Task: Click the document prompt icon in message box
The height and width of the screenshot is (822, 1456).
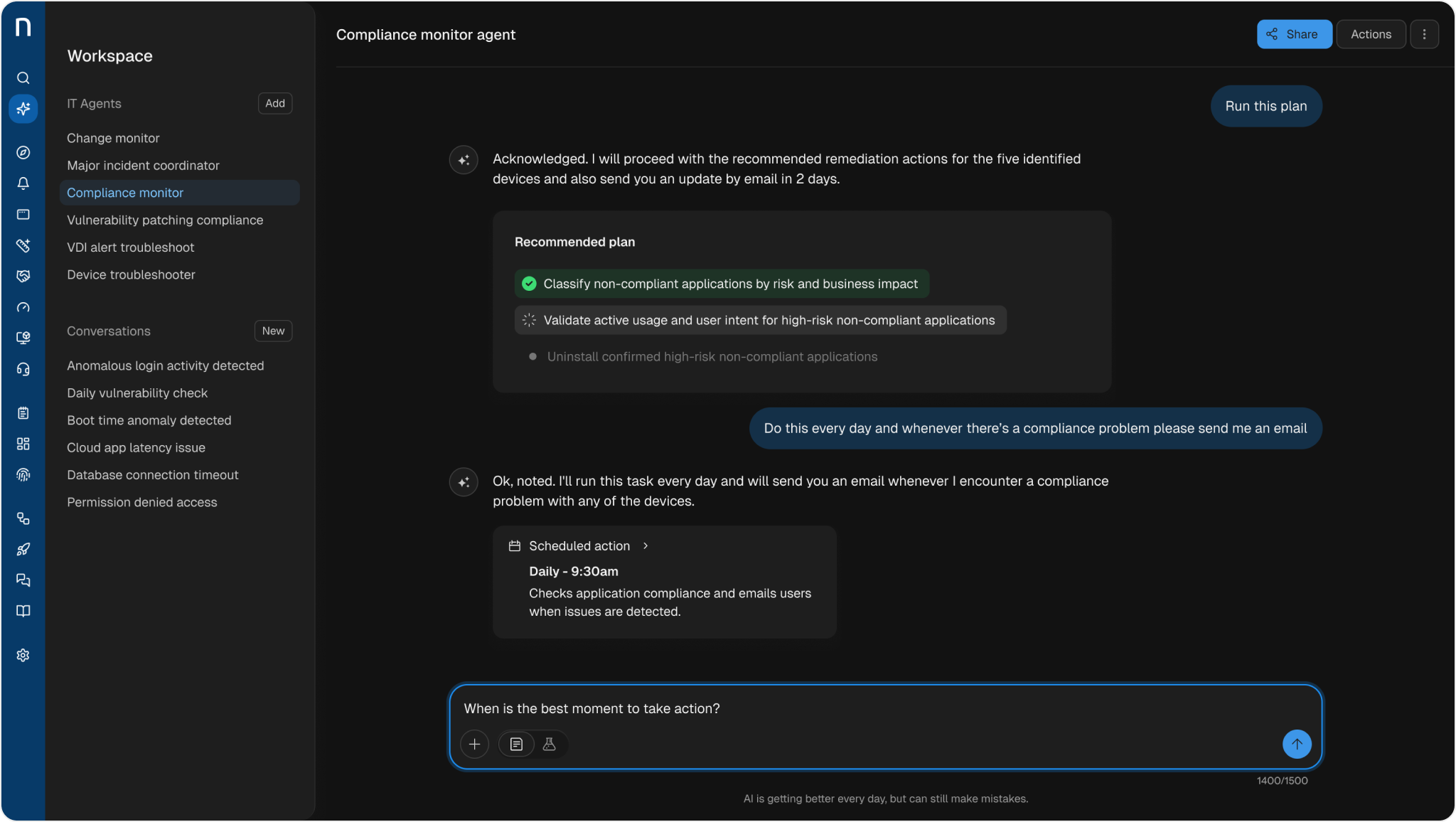Action: click(517, 744)
